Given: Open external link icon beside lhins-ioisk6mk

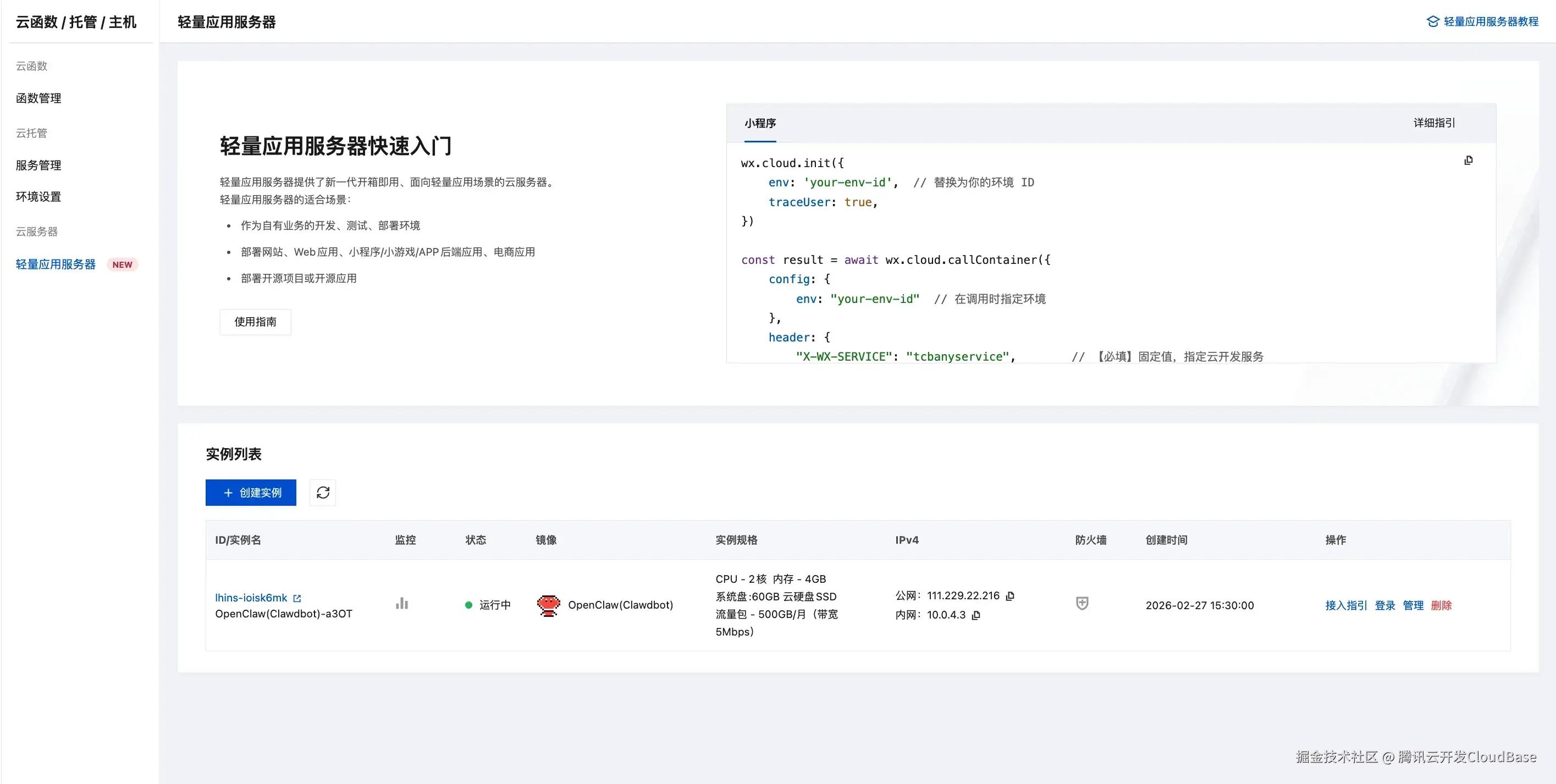Looking at the screenshot, I should click(x=296, y=598).
